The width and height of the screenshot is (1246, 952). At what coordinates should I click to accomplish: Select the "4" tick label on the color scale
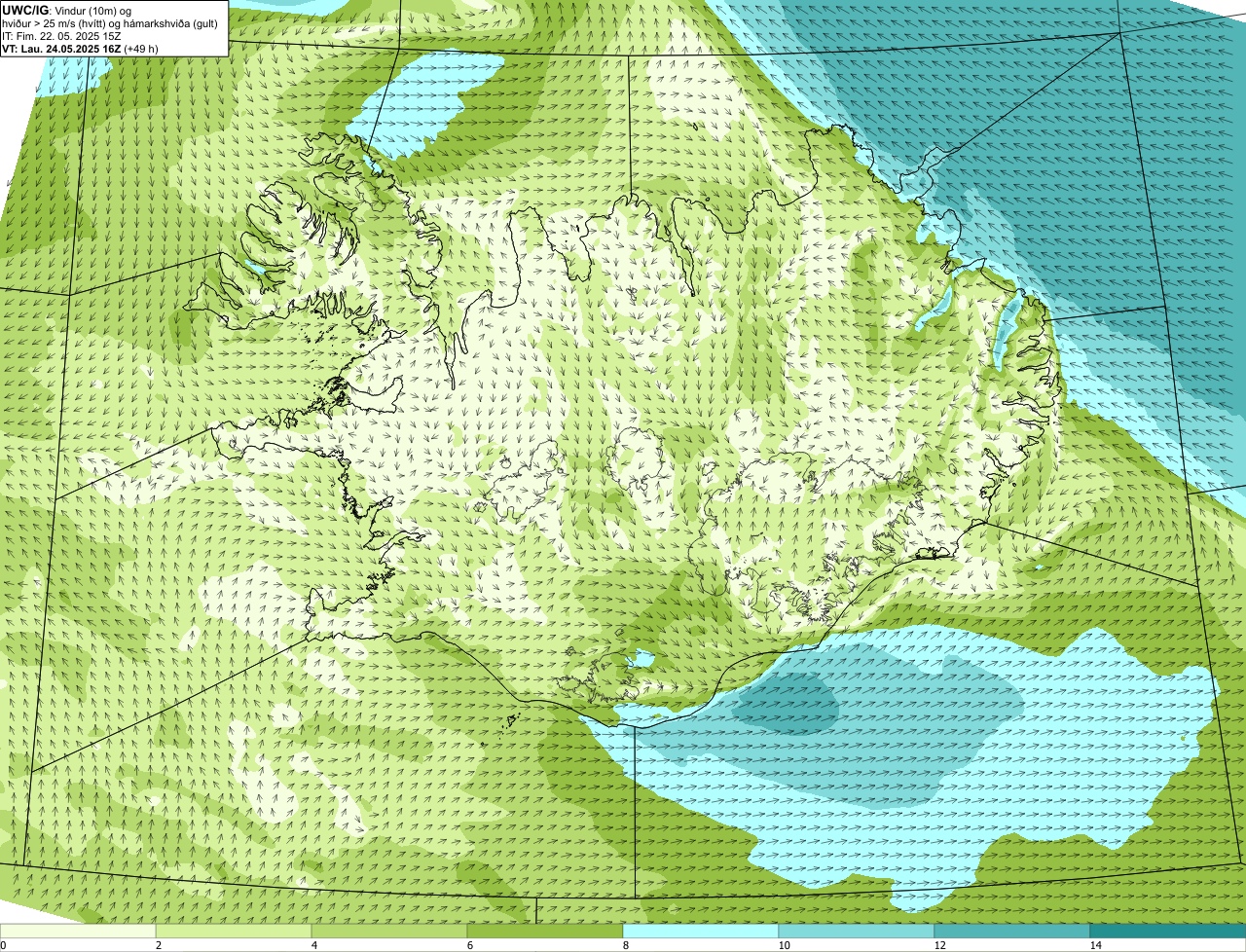pos(313,945)
